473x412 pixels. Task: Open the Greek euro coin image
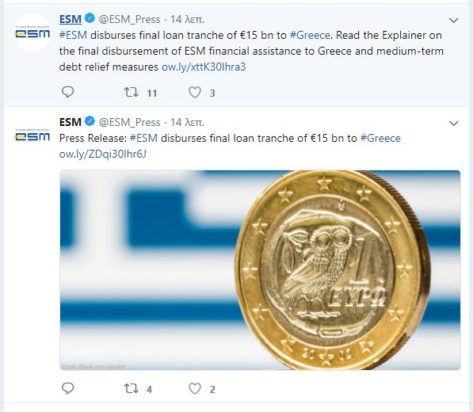click(260, 270)
